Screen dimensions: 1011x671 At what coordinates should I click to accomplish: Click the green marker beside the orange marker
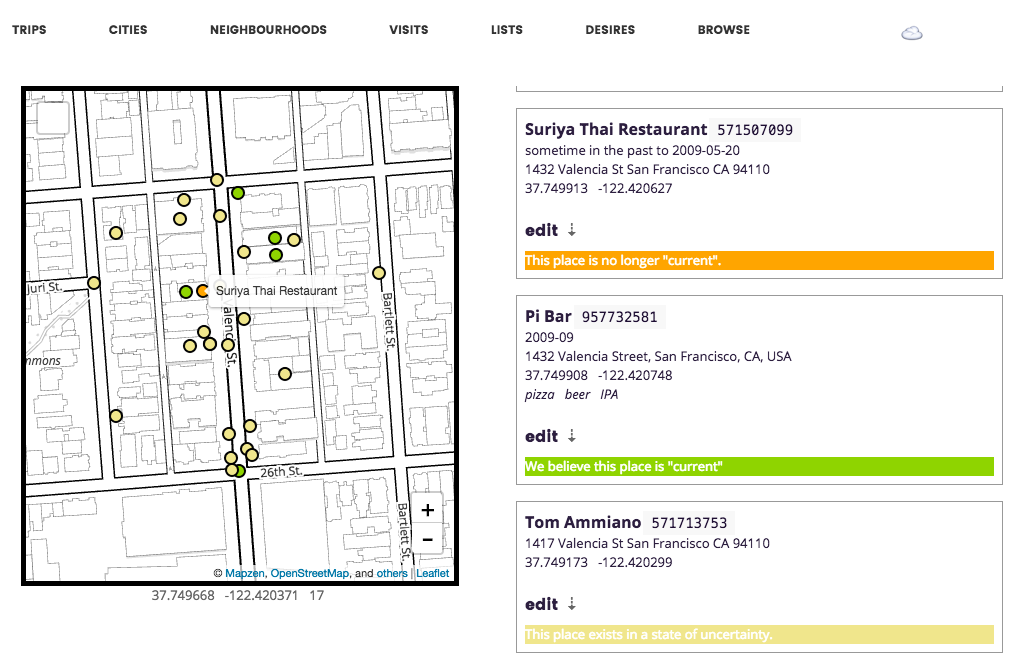(186, 292)
